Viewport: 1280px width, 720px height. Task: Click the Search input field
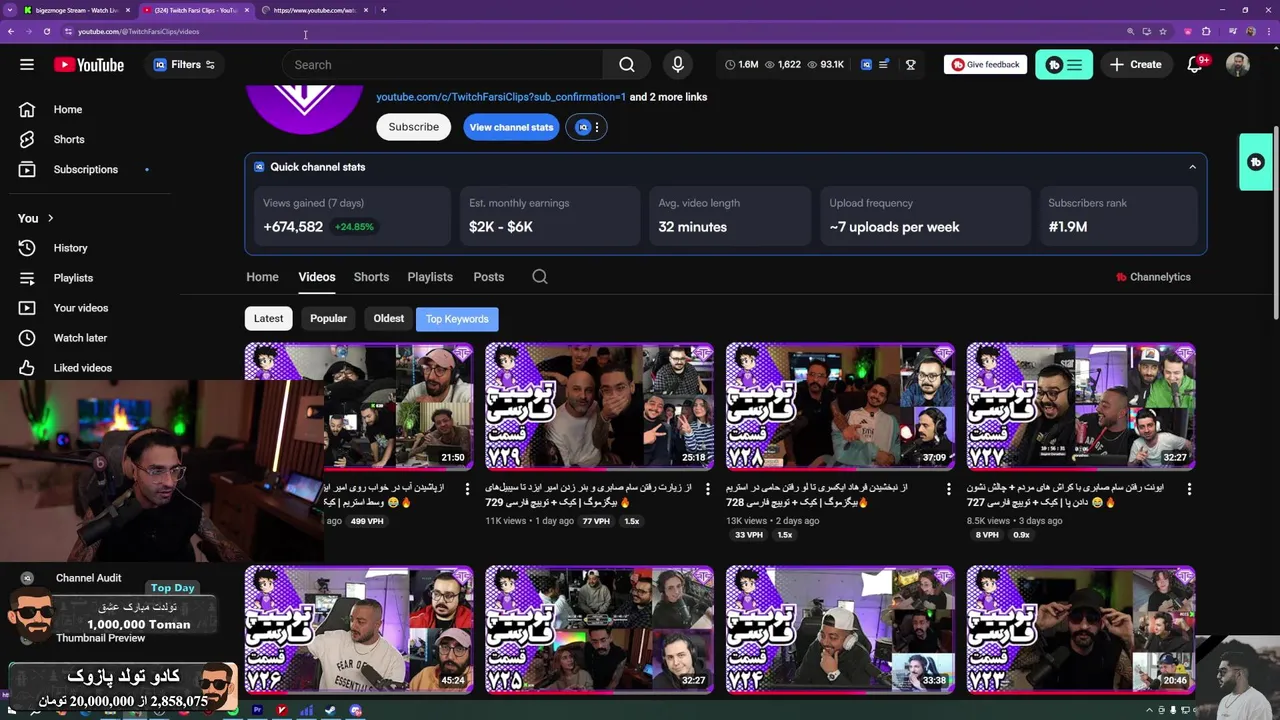pyautogui.click(x=443, y=65)
